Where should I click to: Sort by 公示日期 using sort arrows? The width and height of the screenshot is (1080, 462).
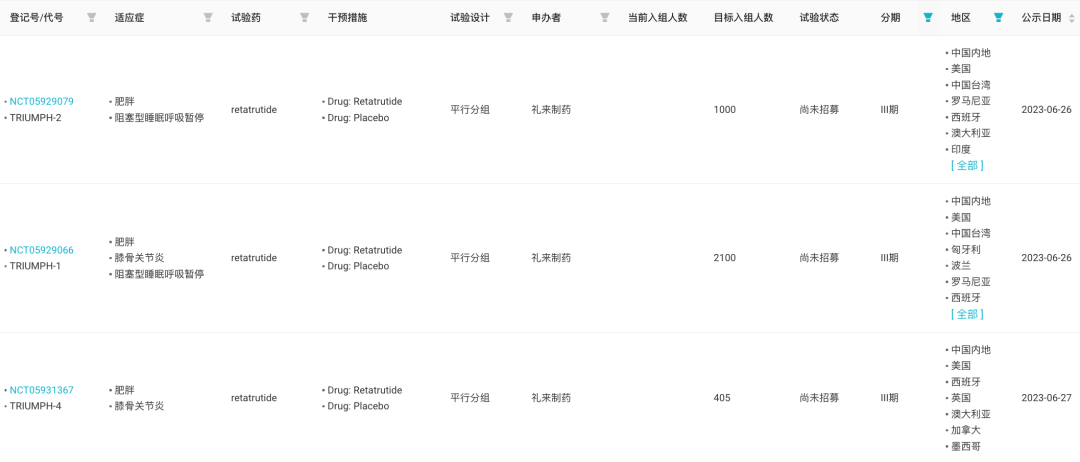(1071, 19)
